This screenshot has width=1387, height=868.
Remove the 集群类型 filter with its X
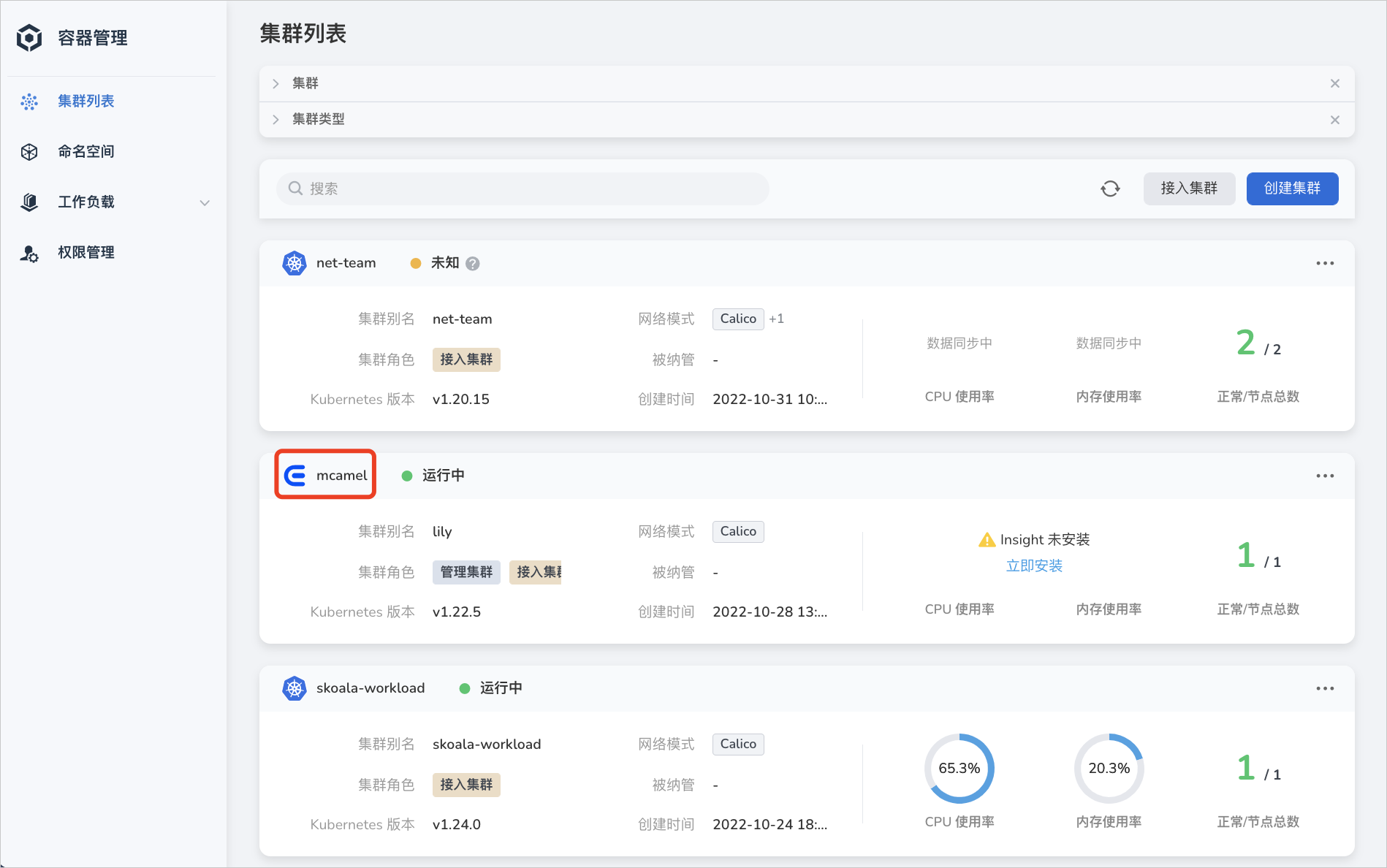1335,120
